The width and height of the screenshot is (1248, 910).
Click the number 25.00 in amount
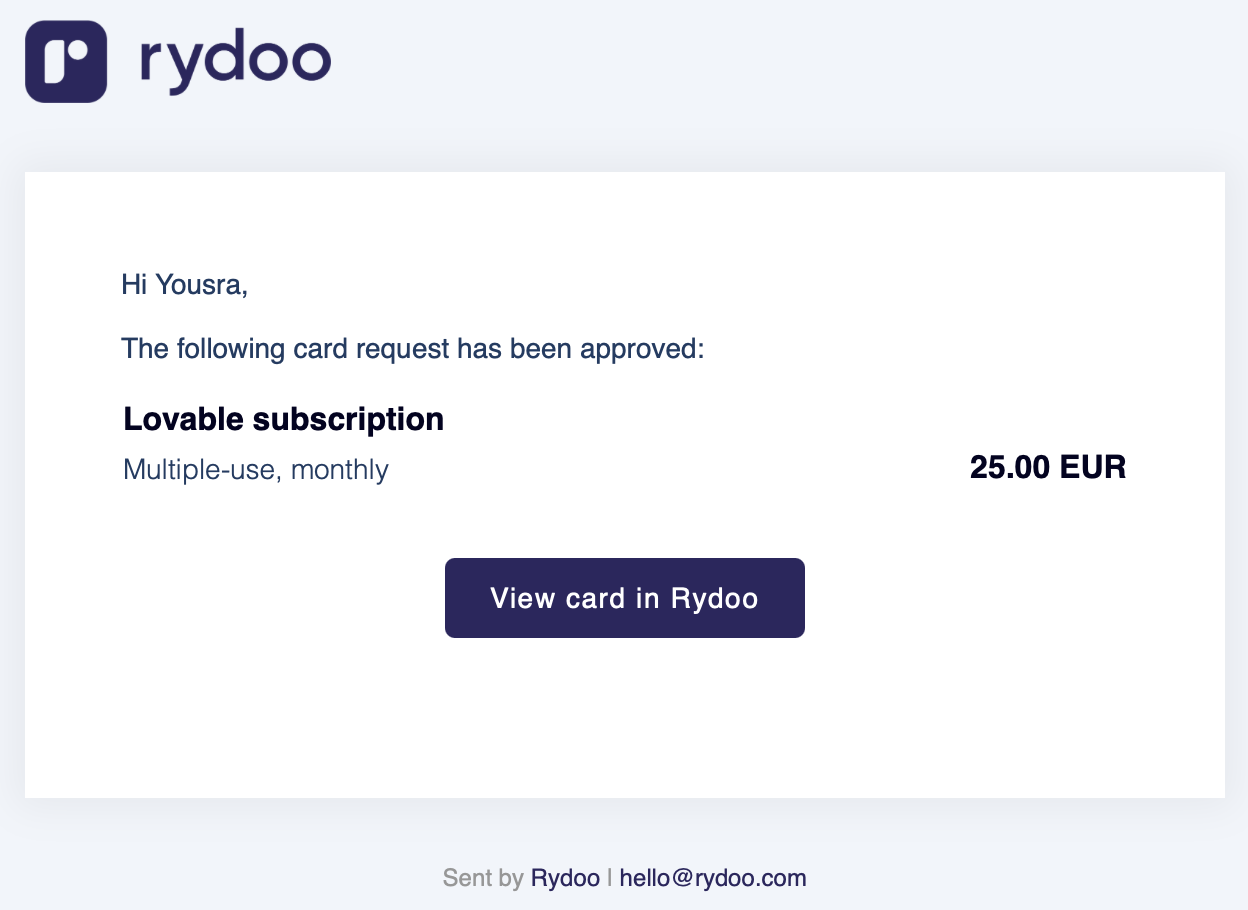(x=1010, y=467)
